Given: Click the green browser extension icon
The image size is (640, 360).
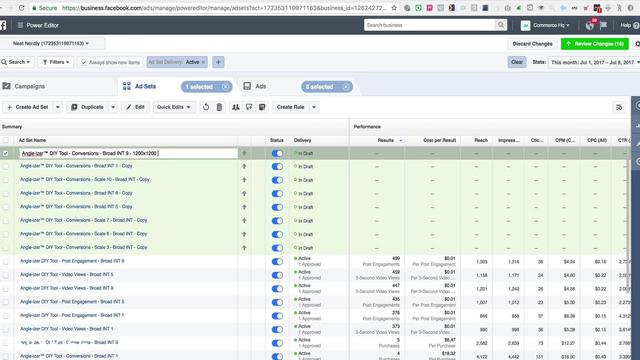Looking at the screenshot, I should click(x=418, y=8).
